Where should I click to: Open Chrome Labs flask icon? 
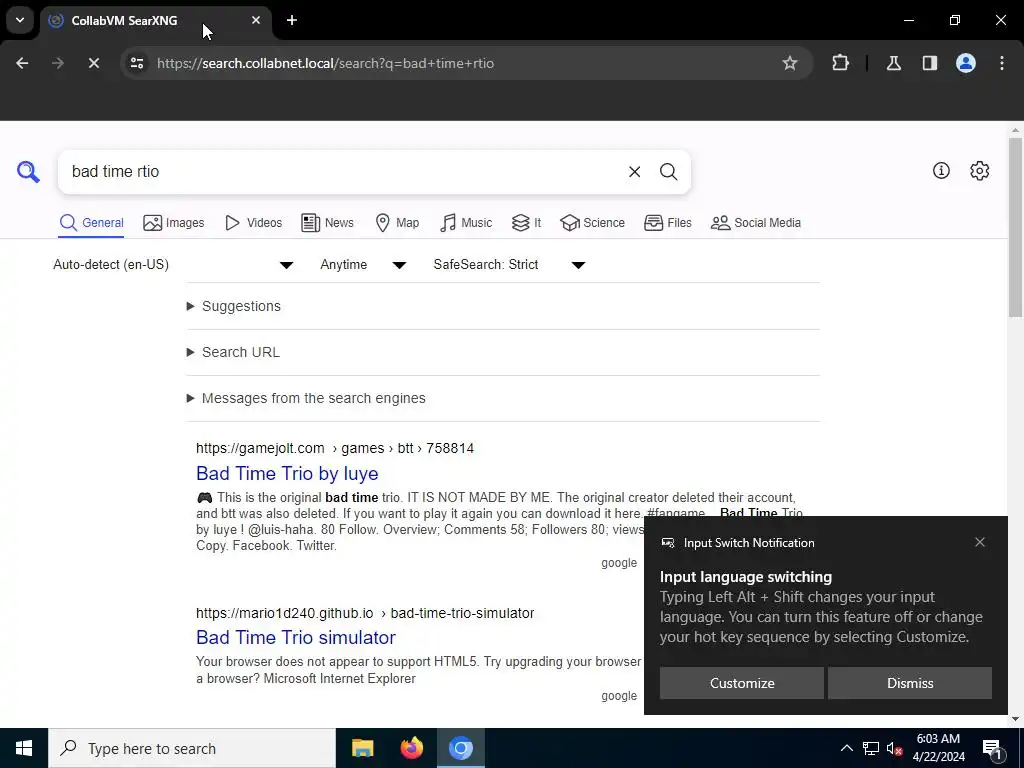pyautogui.click(x=894, y=63)
